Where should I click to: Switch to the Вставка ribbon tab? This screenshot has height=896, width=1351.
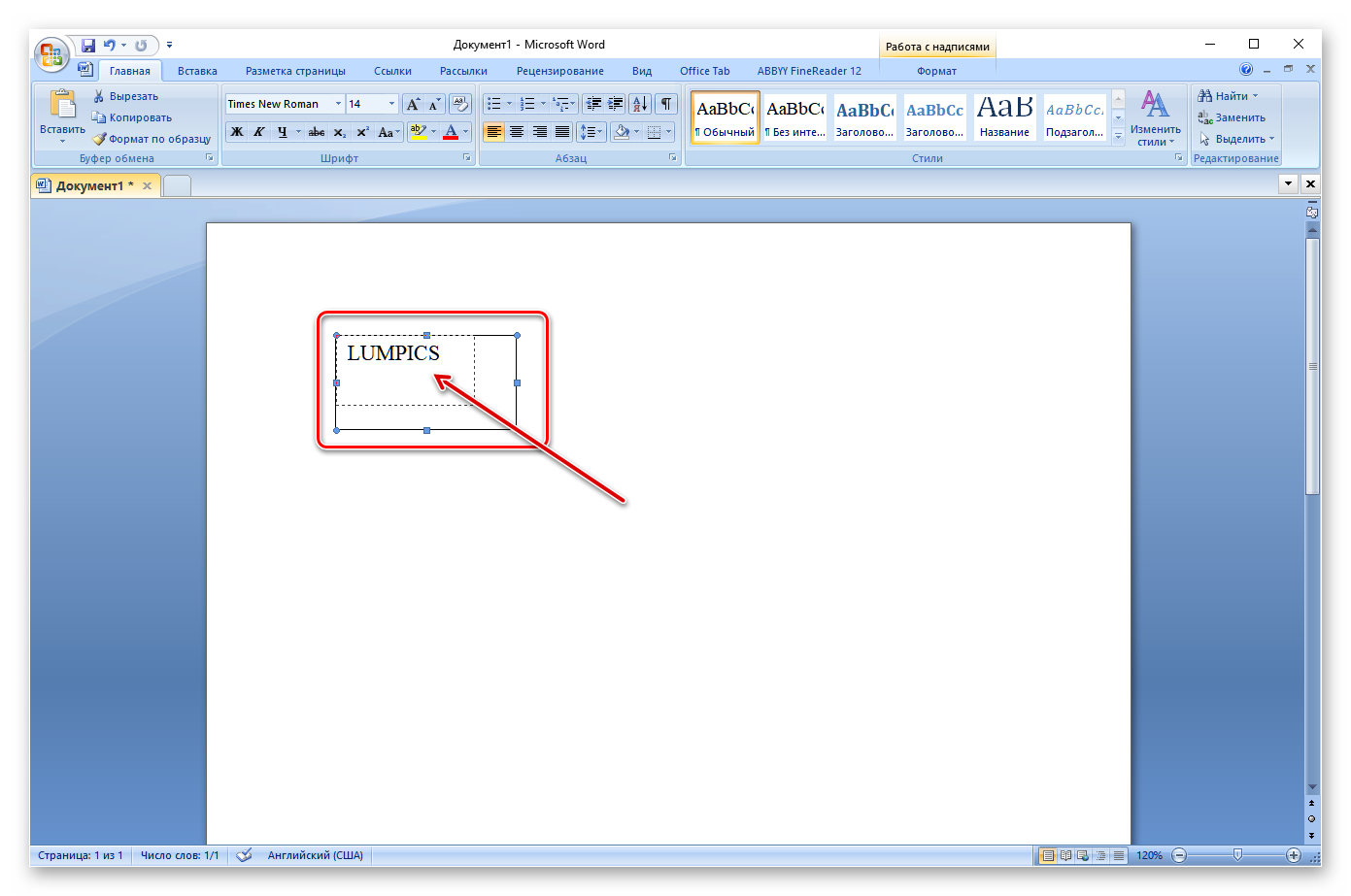tap(197, 71)
